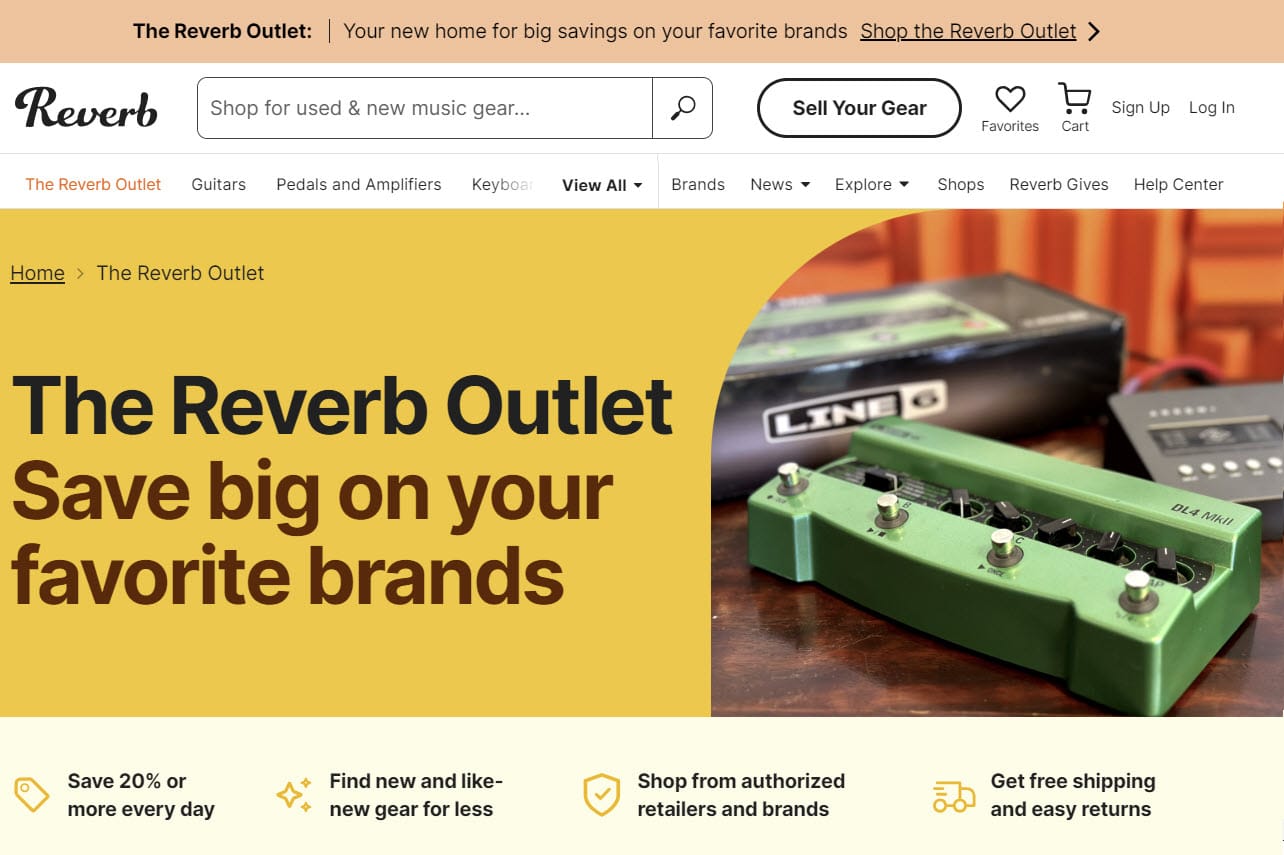Screen dimensions: 1284x855
Task: Click the Line 6 DL4 pedal image
Action: click(997, 462)
